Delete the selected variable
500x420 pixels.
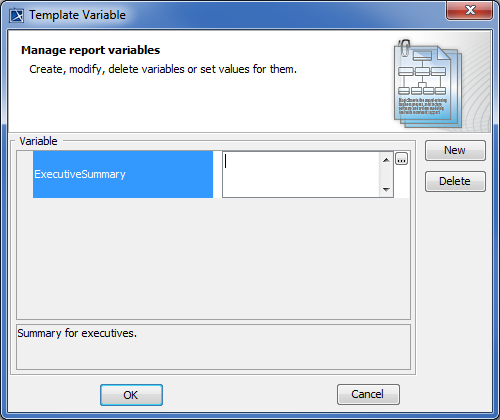(x=455, y=181)
